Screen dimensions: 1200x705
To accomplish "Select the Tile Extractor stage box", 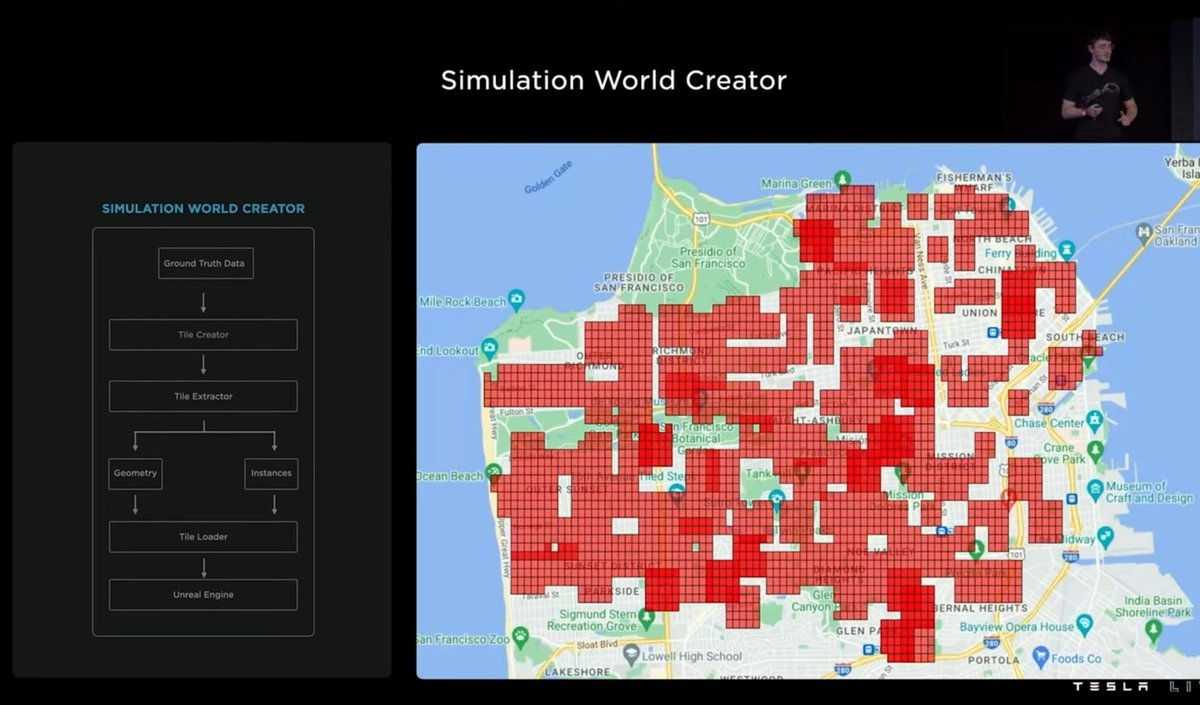I will click(203, 396).
